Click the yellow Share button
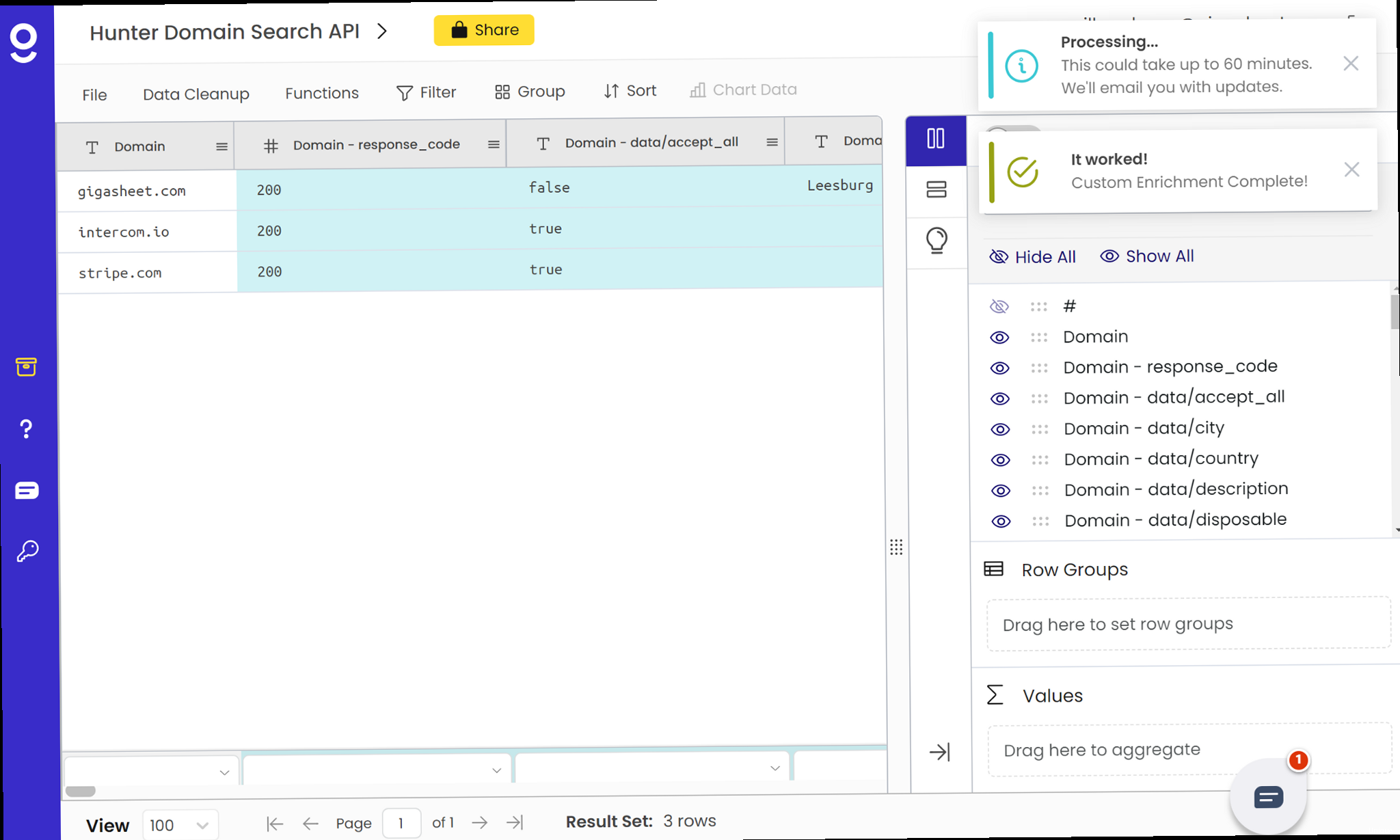Screen dimensions: 1400x840 (483, 30)
